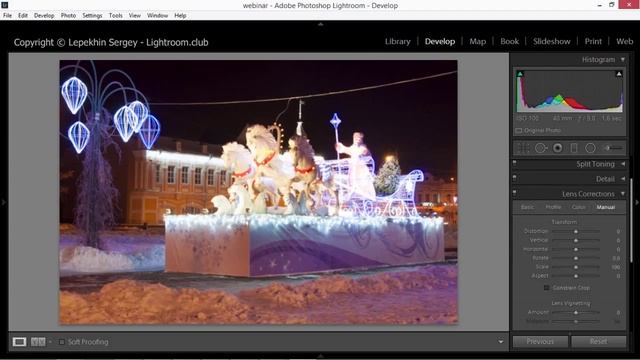640x360 pixels.
Task: Open the Edit menu
Action: click(23, 16)
